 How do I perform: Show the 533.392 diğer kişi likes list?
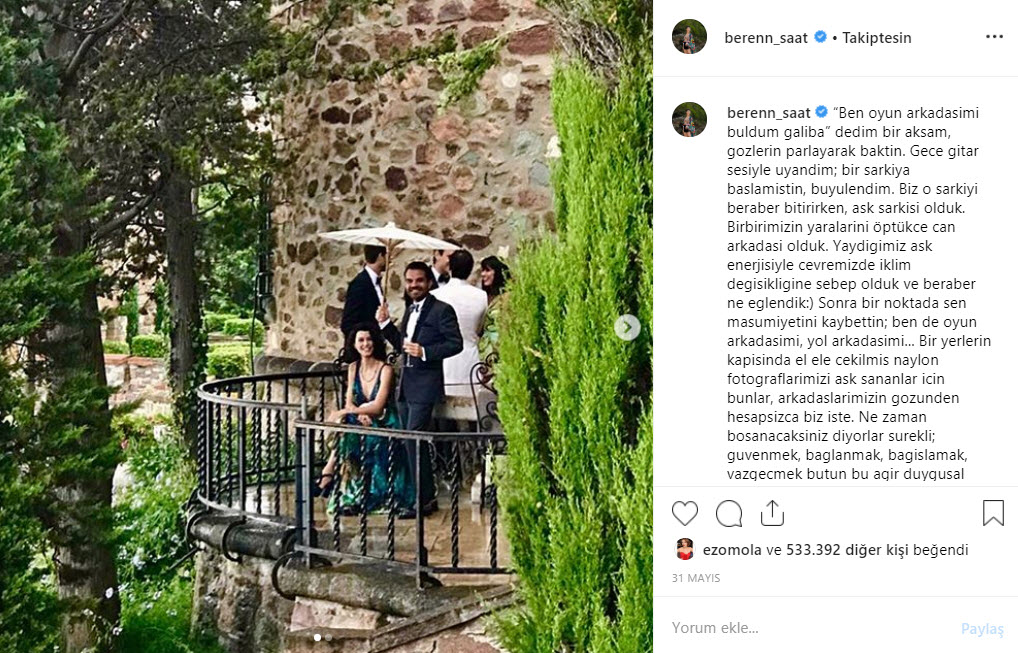(x=847, y=550)
